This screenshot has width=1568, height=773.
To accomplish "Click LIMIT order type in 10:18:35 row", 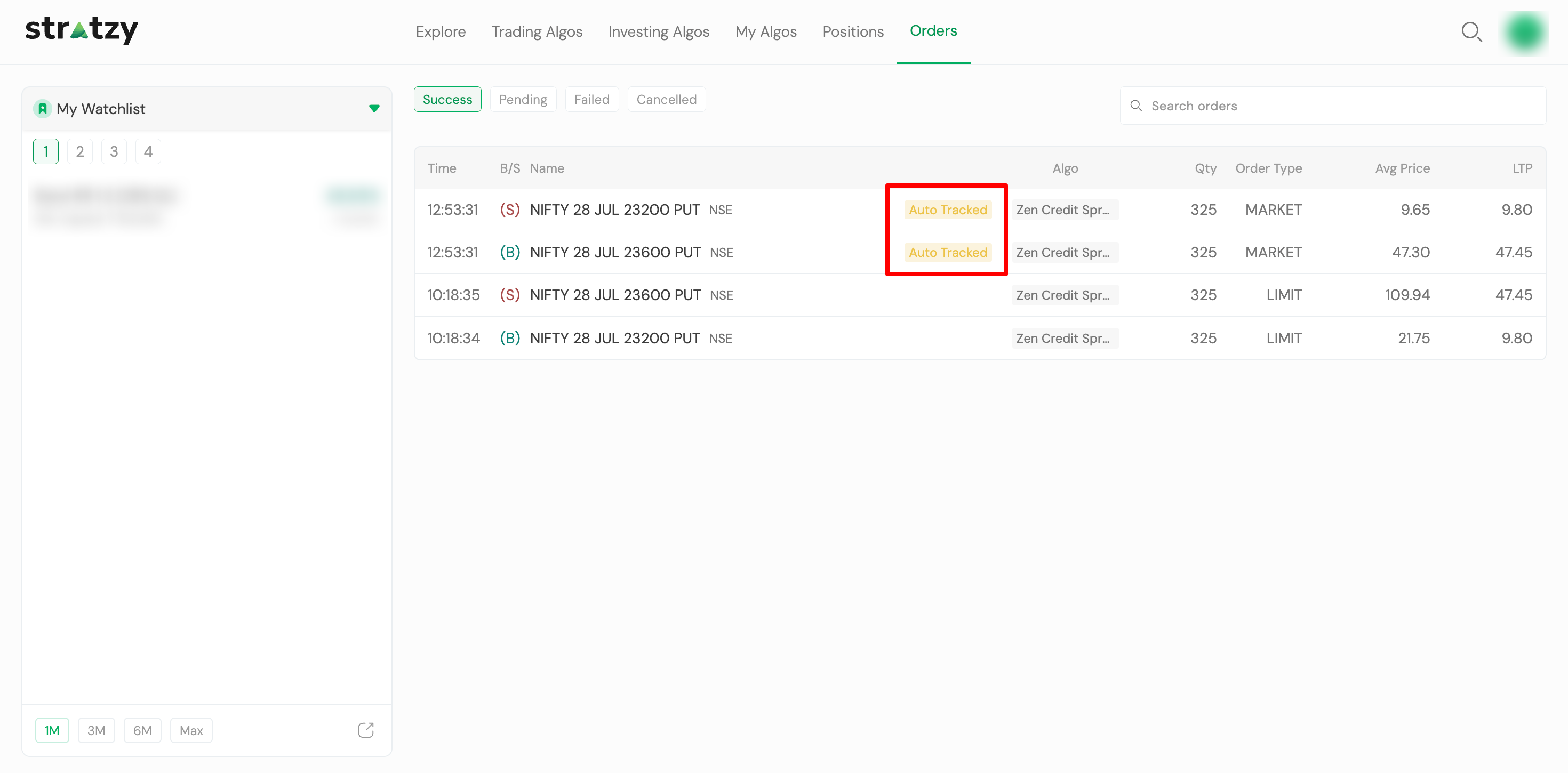I will click(x=1284, y=295).
